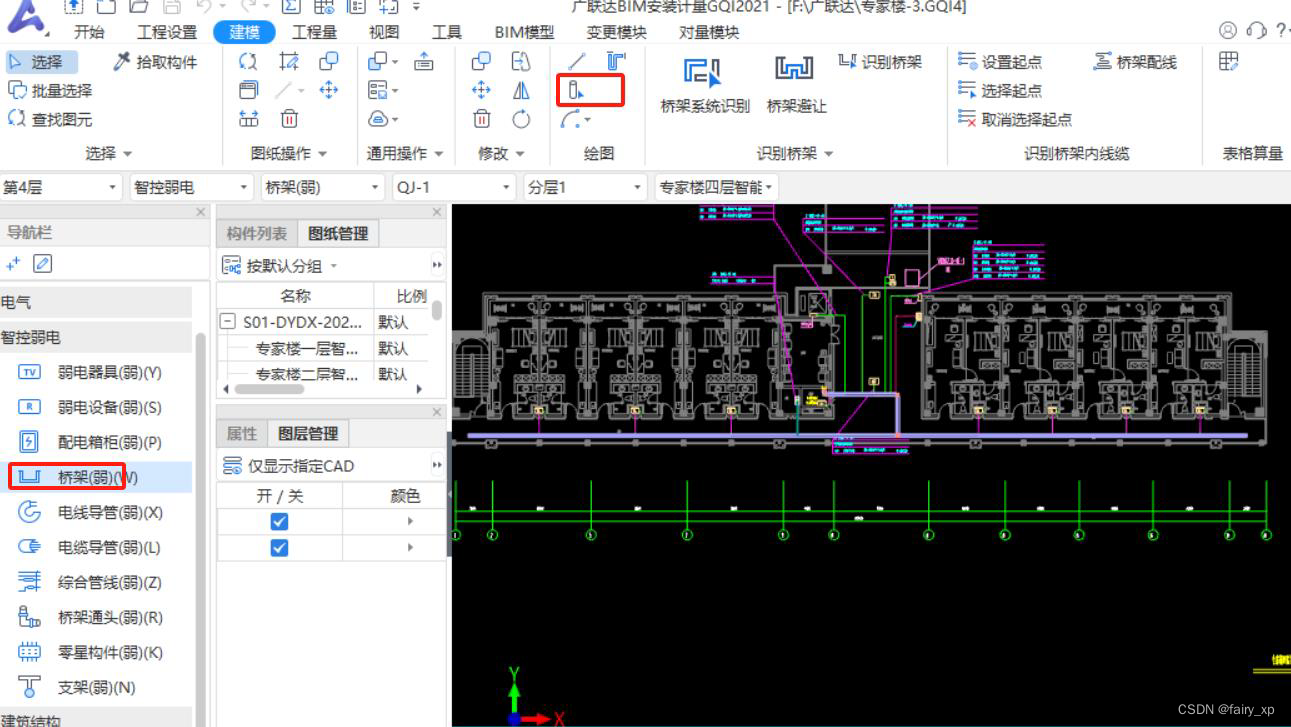The image size is (1291, 727).
Task: Launch the 桥架避让 tray avoidance tool
Action: (x=796, y=85)
